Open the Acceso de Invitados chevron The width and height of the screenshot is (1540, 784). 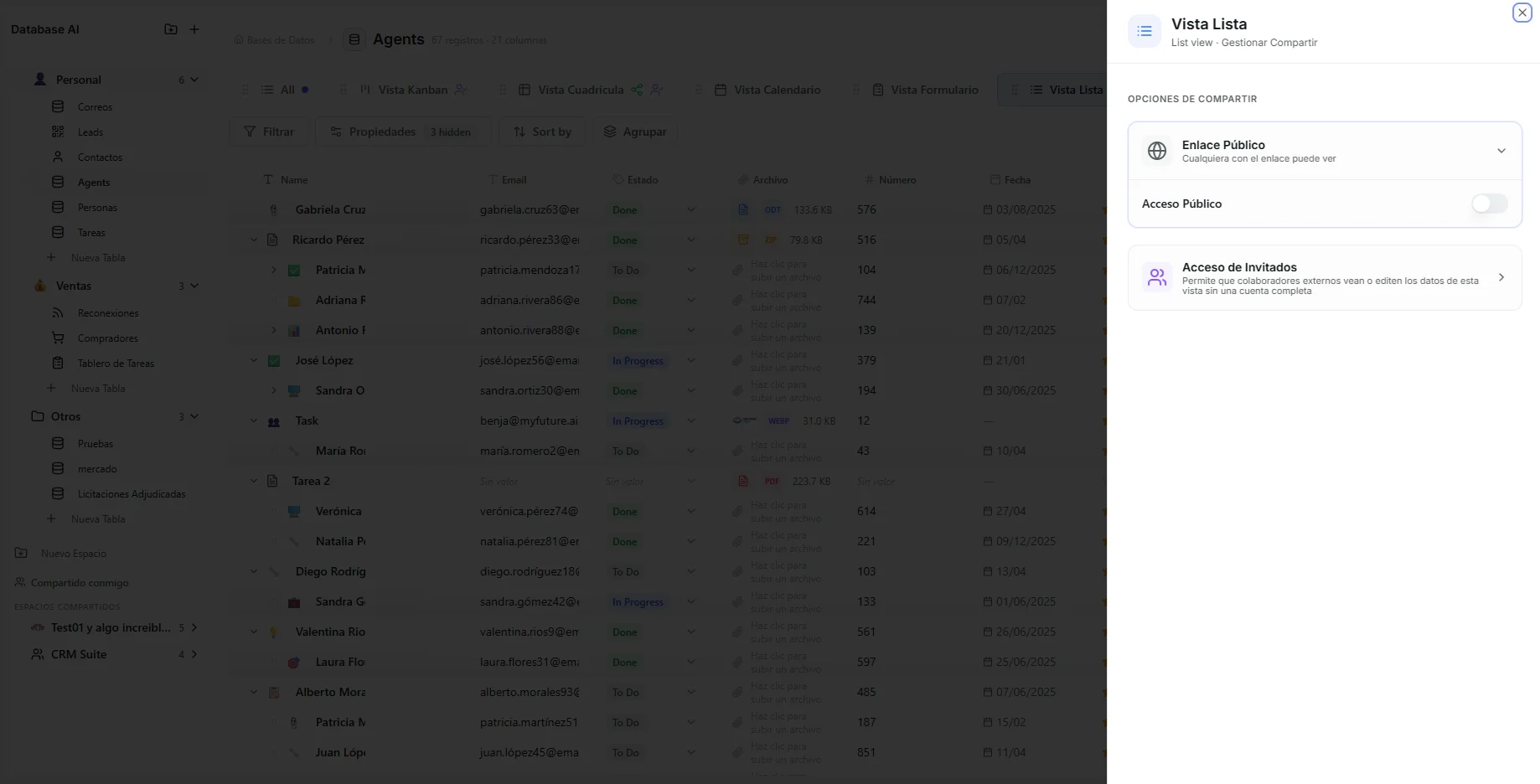pyautogui.click(x=1501, y=277)
